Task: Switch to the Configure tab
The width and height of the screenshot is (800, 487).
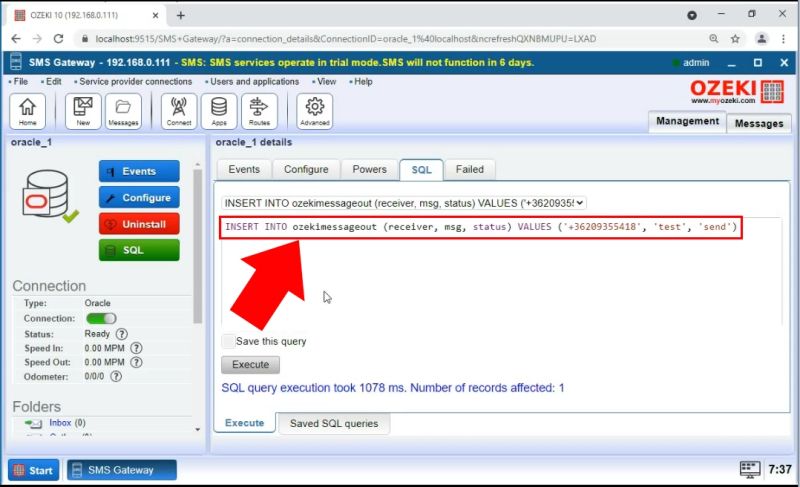Action: click(x=306, y=169)
